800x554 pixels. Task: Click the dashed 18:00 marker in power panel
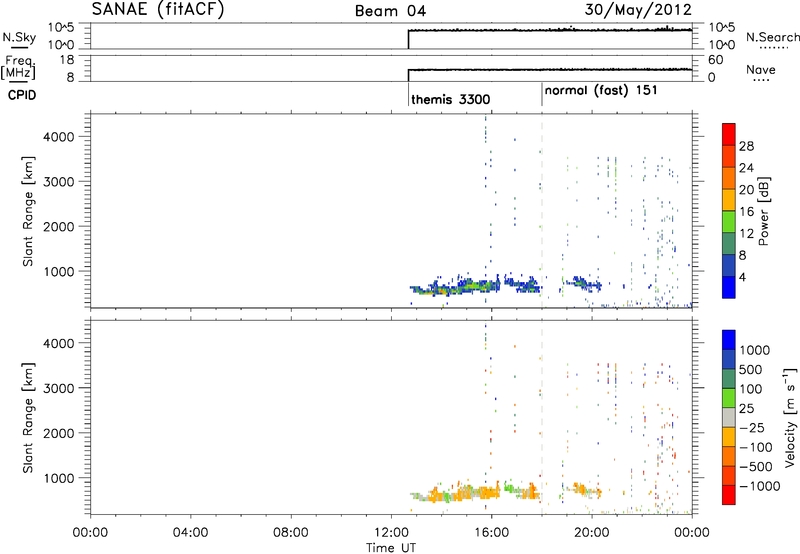coord(542,211)
